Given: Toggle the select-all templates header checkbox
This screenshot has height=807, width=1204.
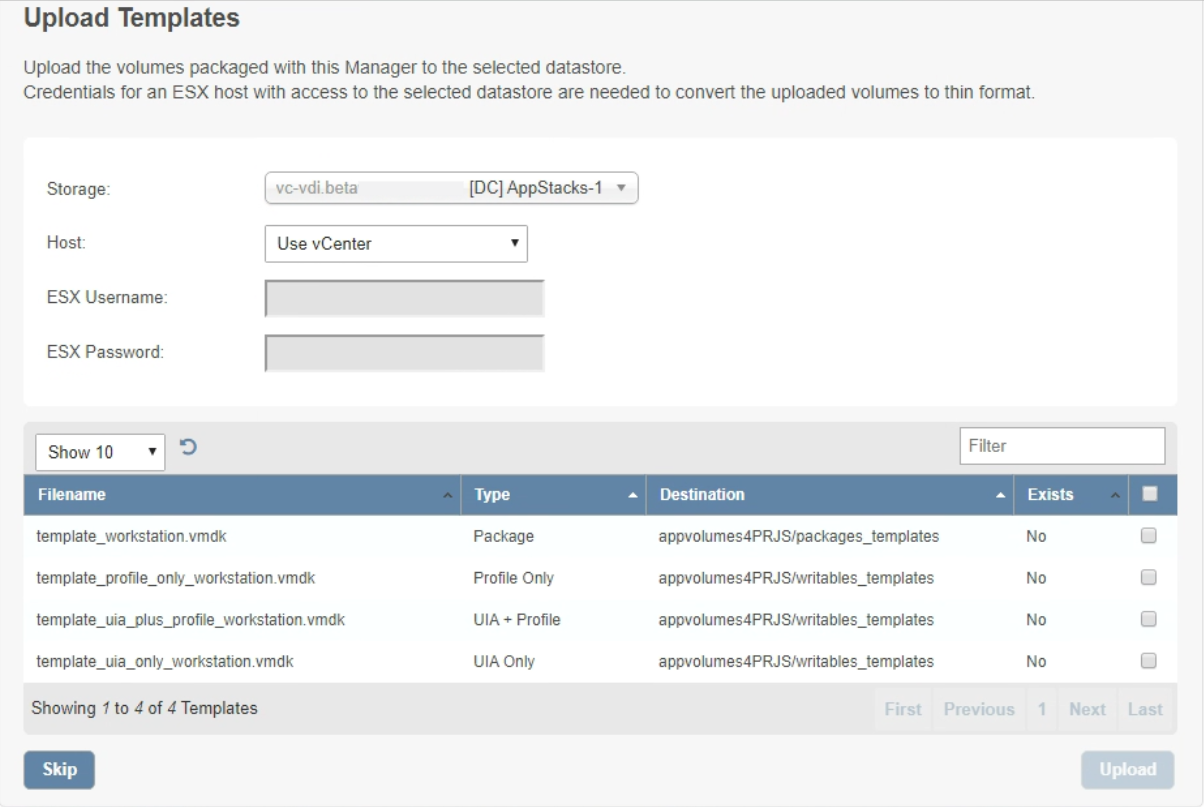Looking at the screenshot, I should point(1149,494).
